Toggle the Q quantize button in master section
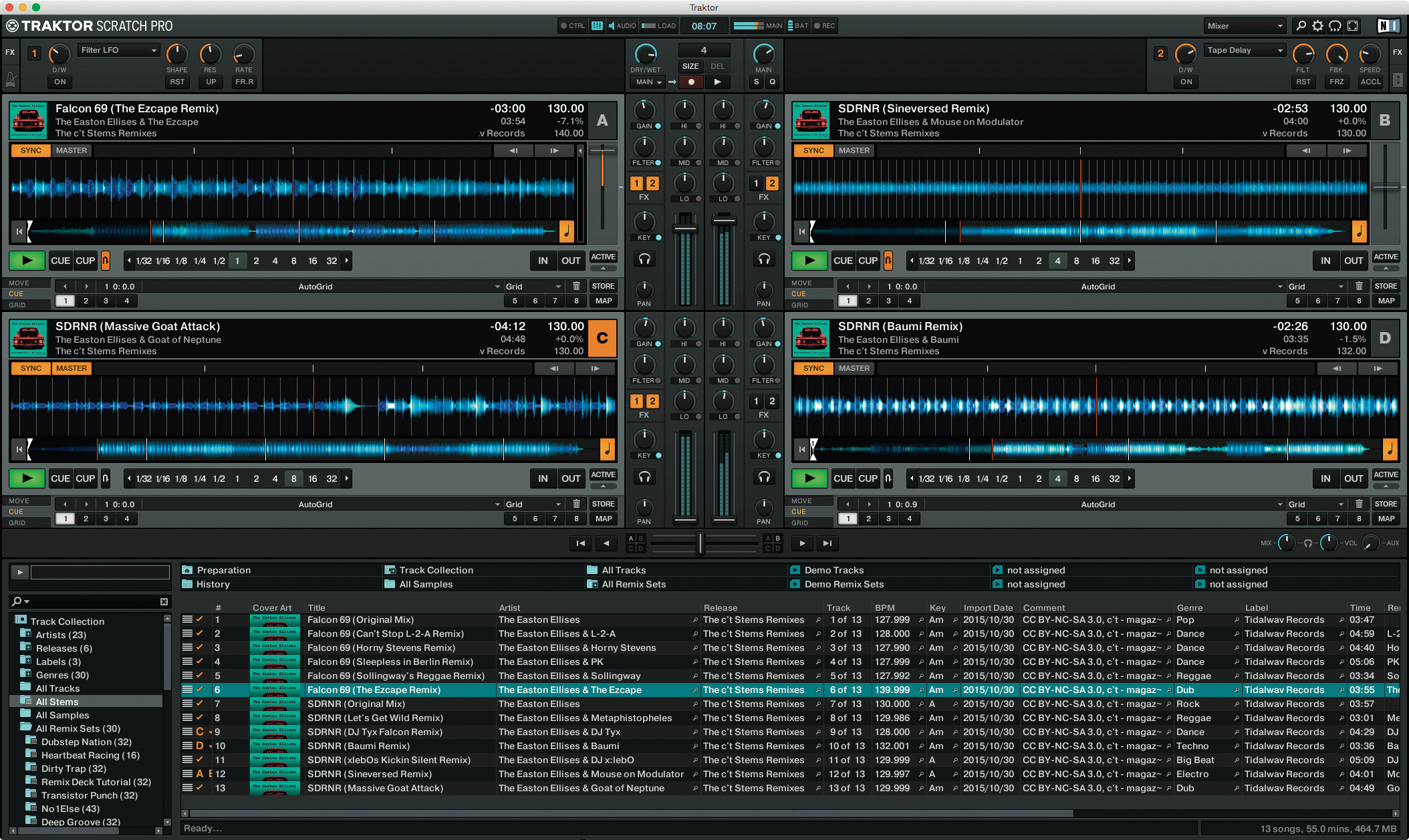The image size is (1409, 840). pyautogui.click(x=772, y=82)
